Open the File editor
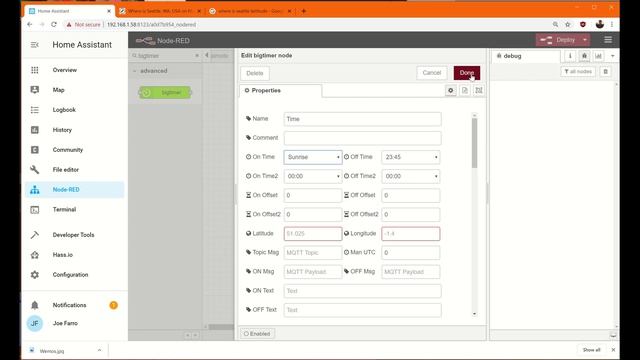 (66, 170)
